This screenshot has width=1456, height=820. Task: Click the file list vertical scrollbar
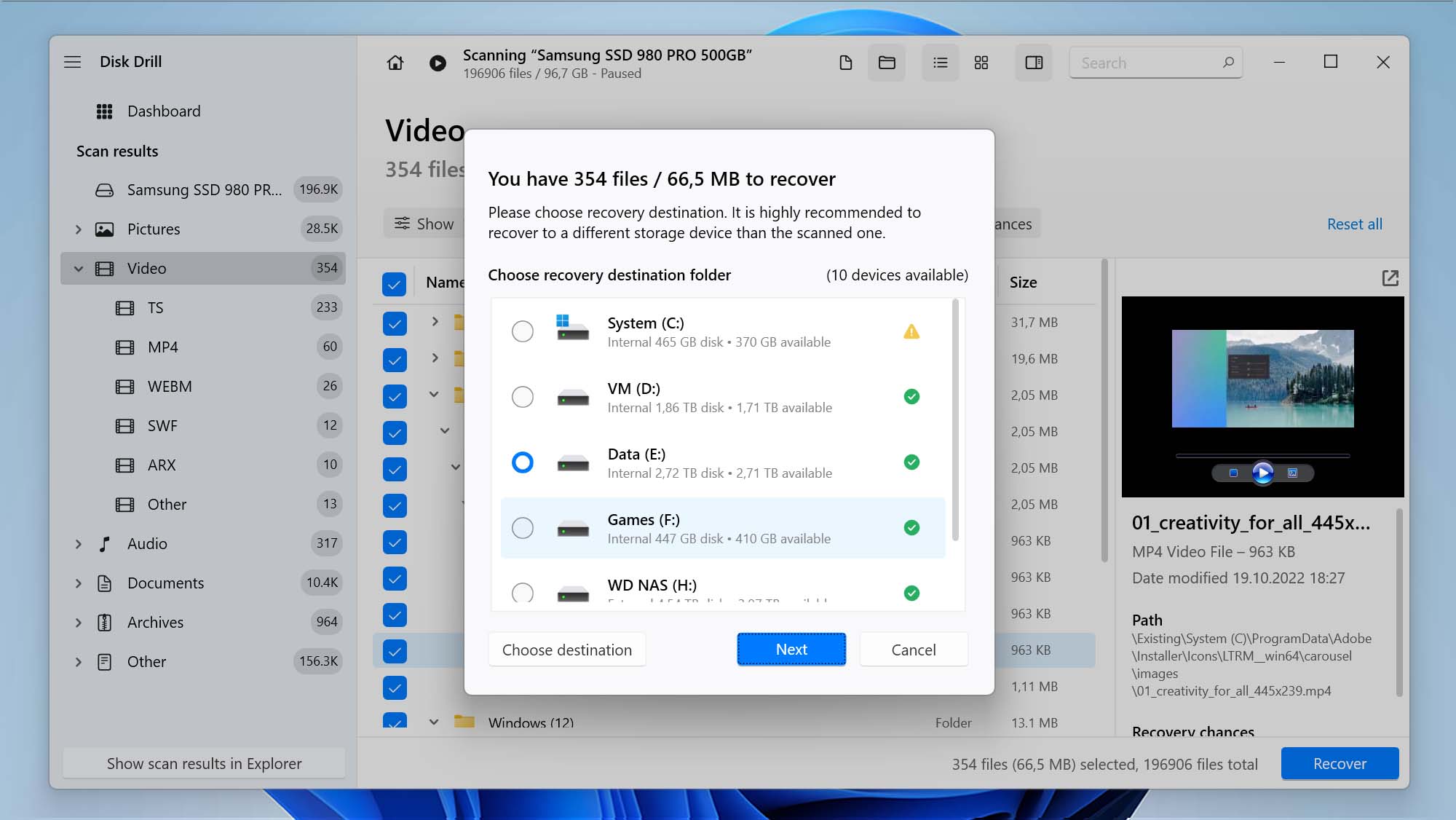[x=1104, y=411]
